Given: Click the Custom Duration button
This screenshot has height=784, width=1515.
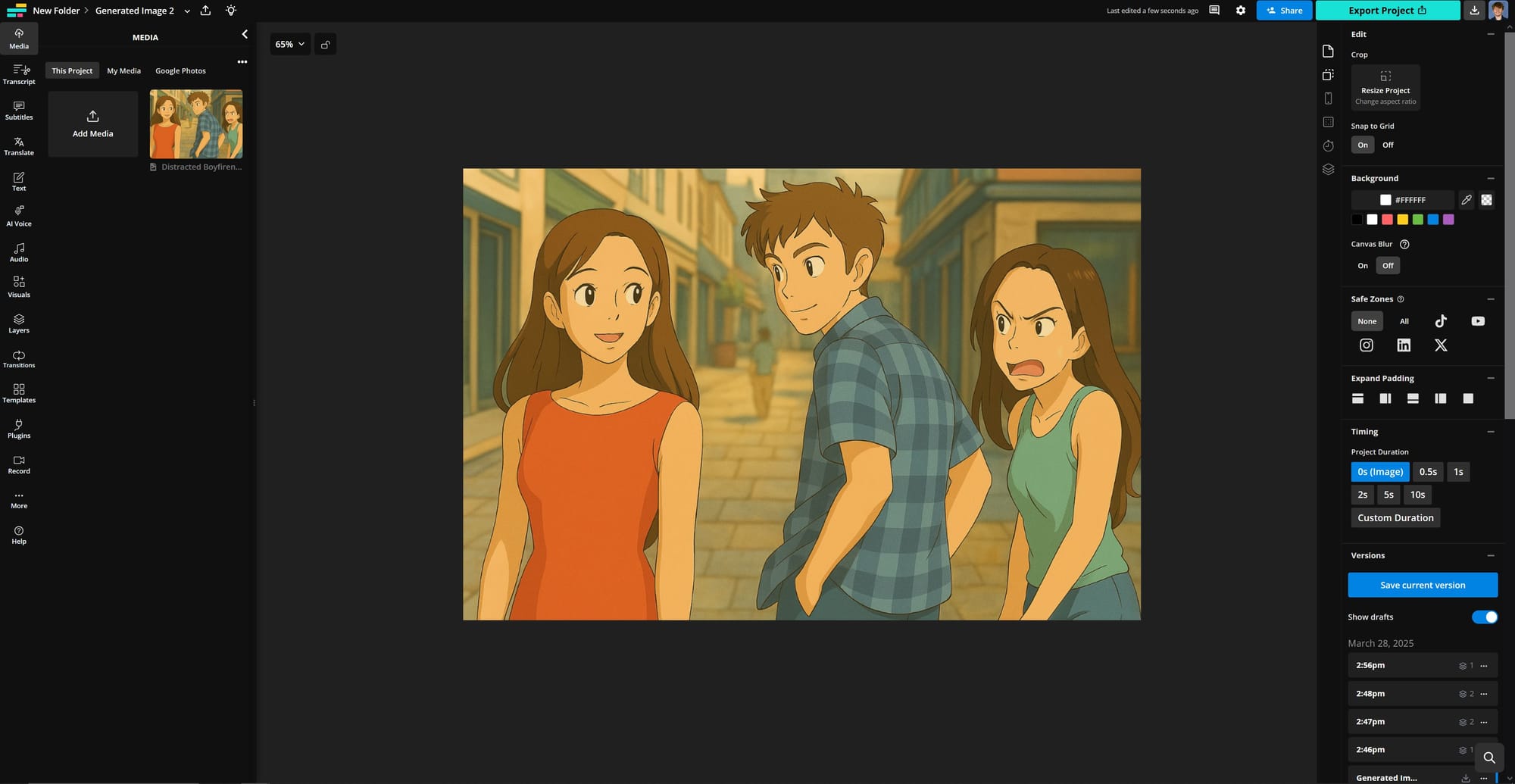Looking at the screenshot, I should pyautogui.click(x=1395, y=517).
